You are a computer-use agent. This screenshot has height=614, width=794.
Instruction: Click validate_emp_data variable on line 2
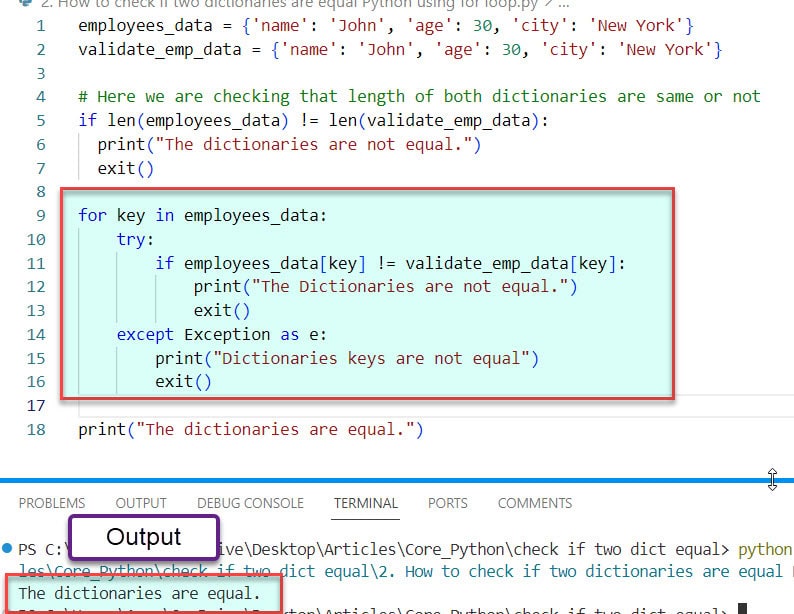point(160,50)
